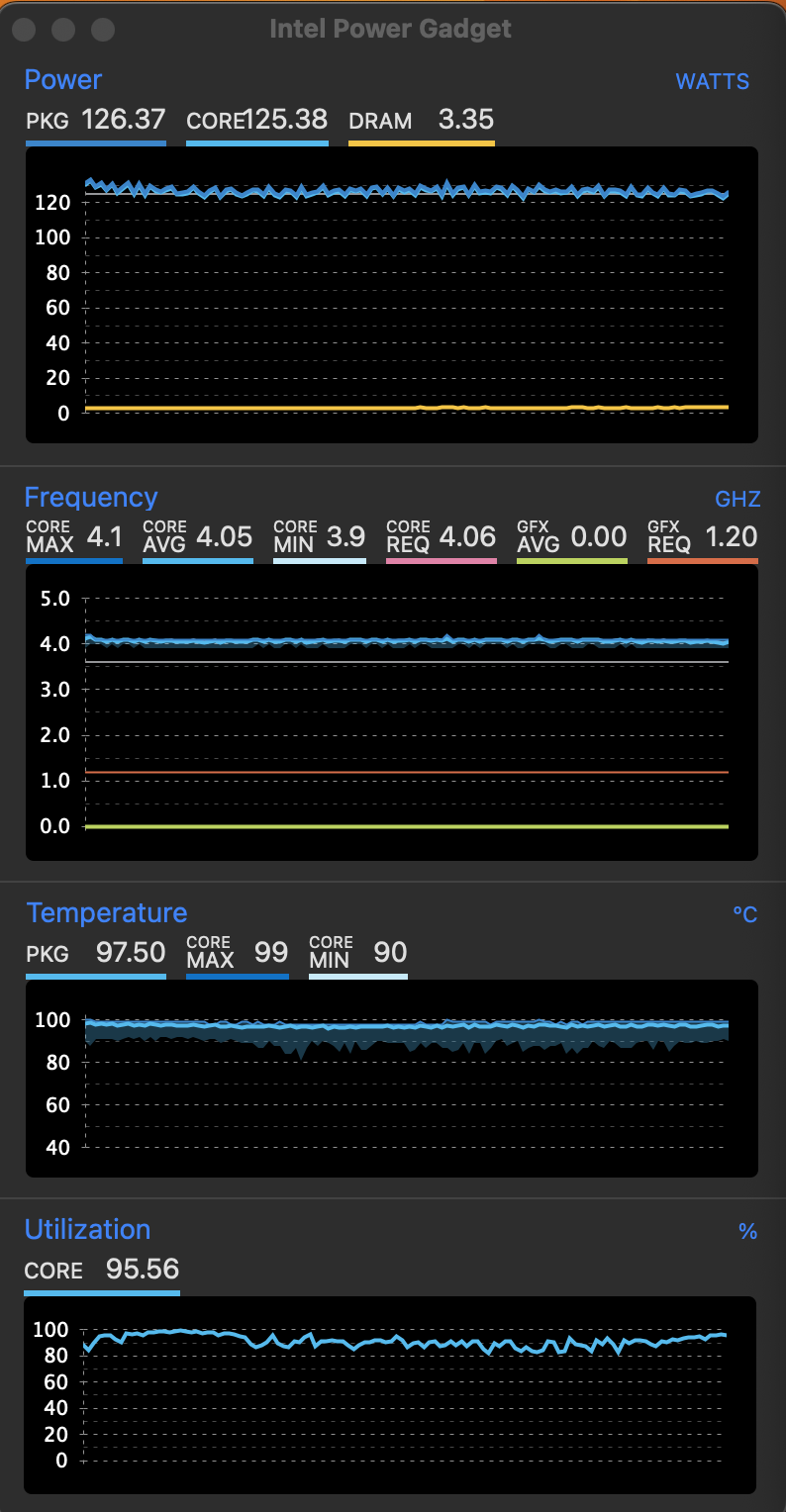Select the CORE MIN frequency 3.9

tap(346, 537)
